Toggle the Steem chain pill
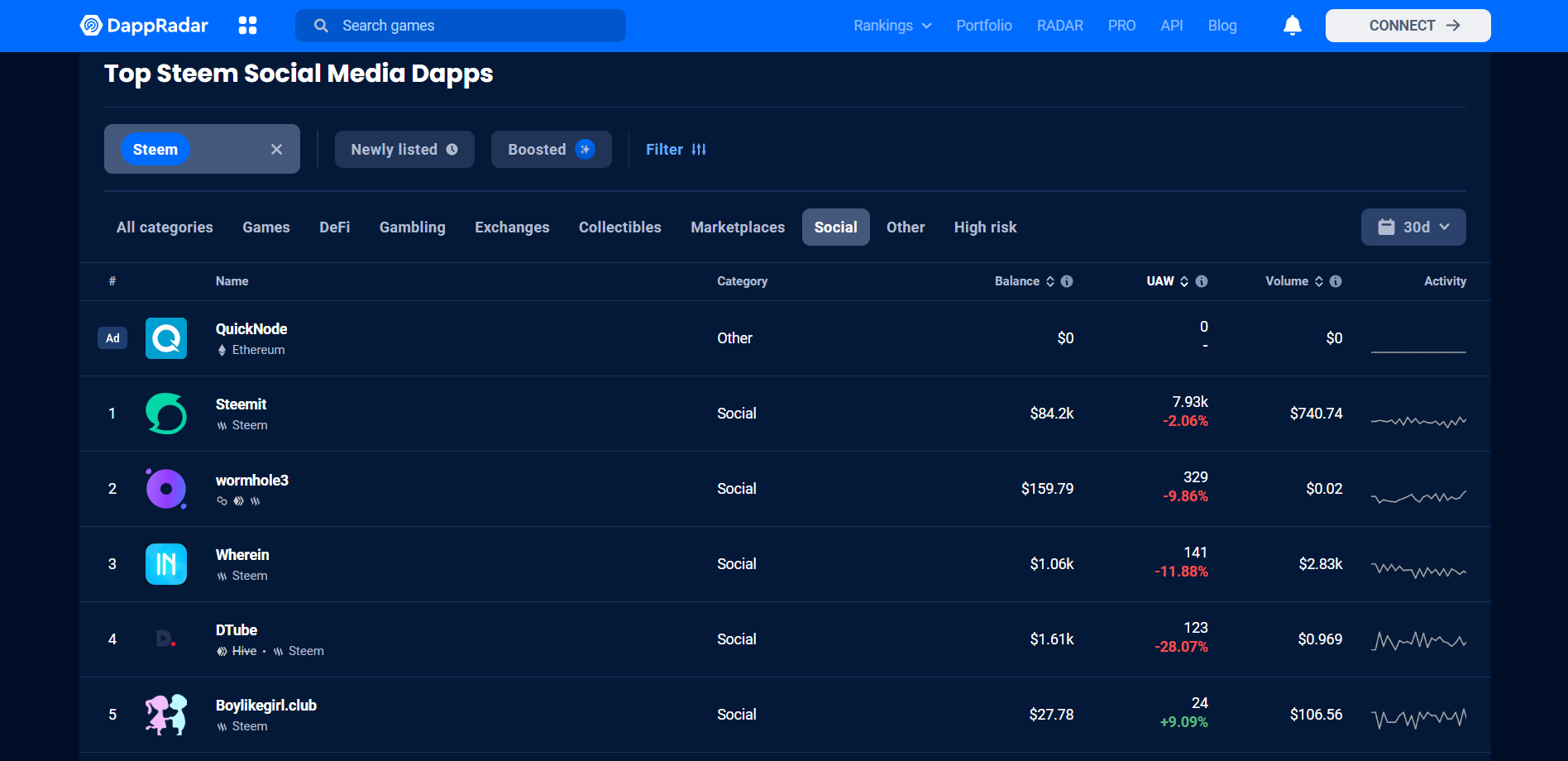The width and height of the screenshot is (1568, 761). tap(155, 149)
